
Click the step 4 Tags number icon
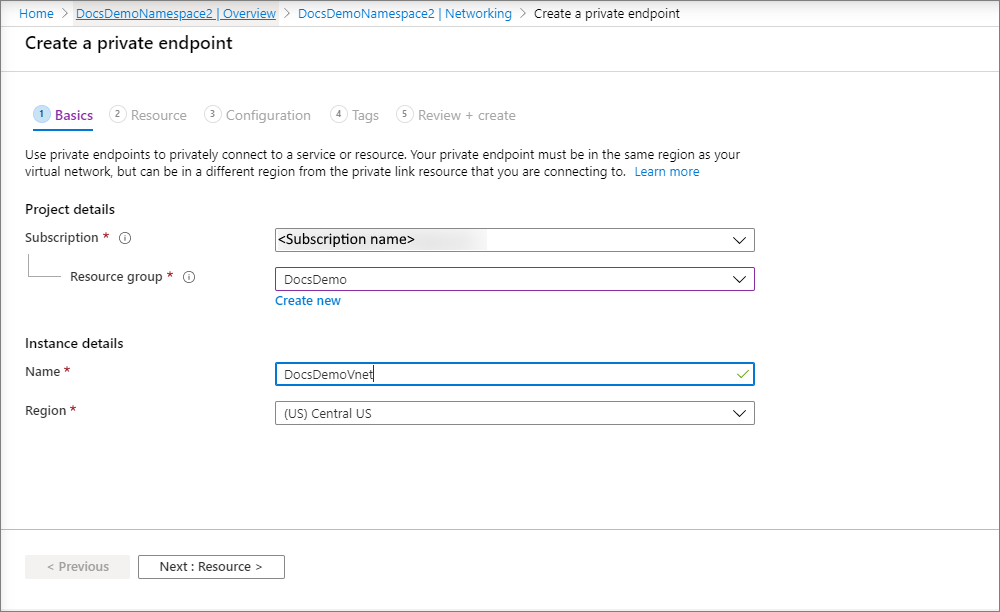[x=339, y=115]
